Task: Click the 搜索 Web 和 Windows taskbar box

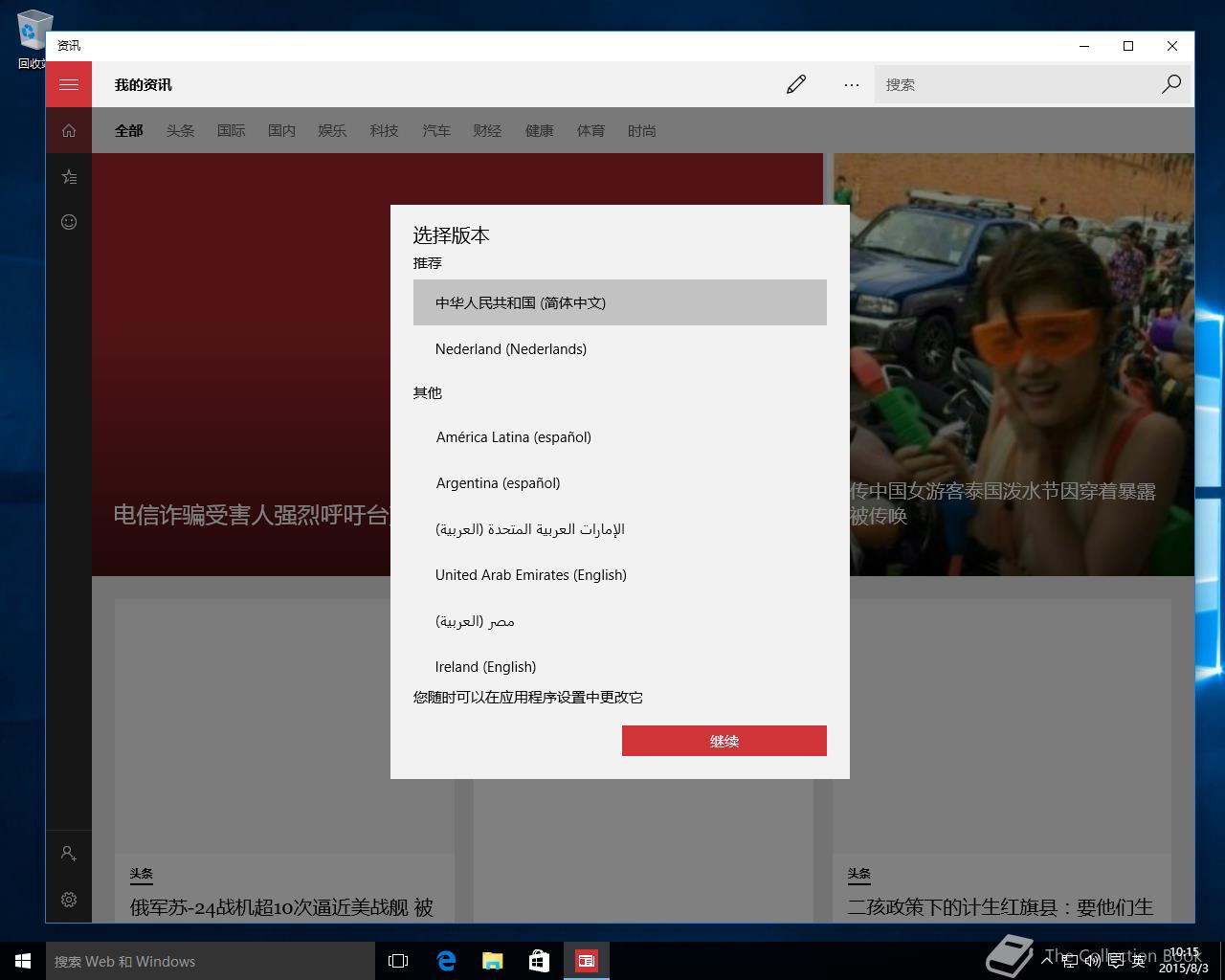Action: click(211, 961)
